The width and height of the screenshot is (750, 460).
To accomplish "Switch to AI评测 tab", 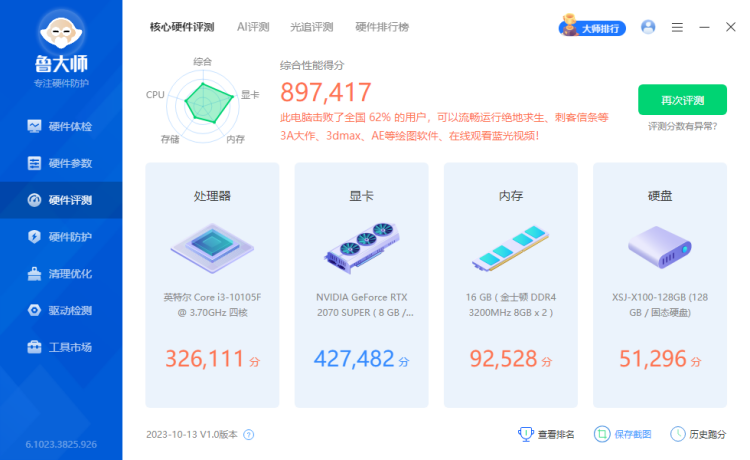I will [253, 27].
